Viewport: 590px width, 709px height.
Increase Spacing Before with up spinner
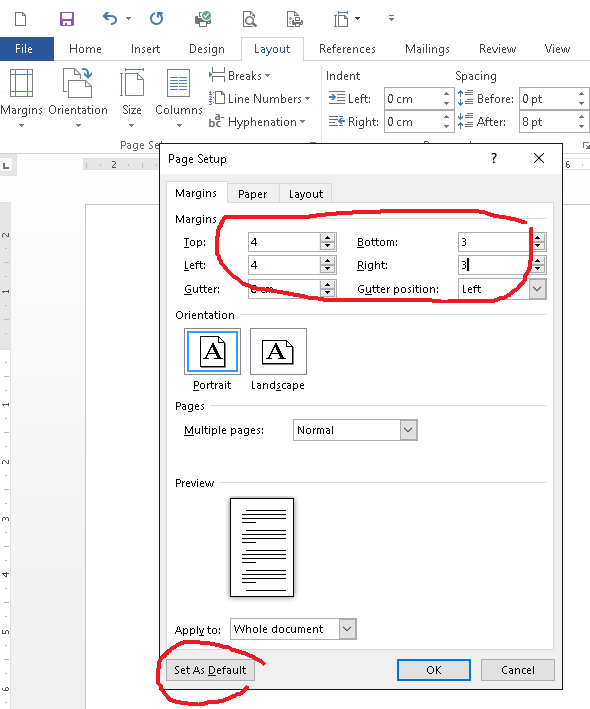coord(582,94)
